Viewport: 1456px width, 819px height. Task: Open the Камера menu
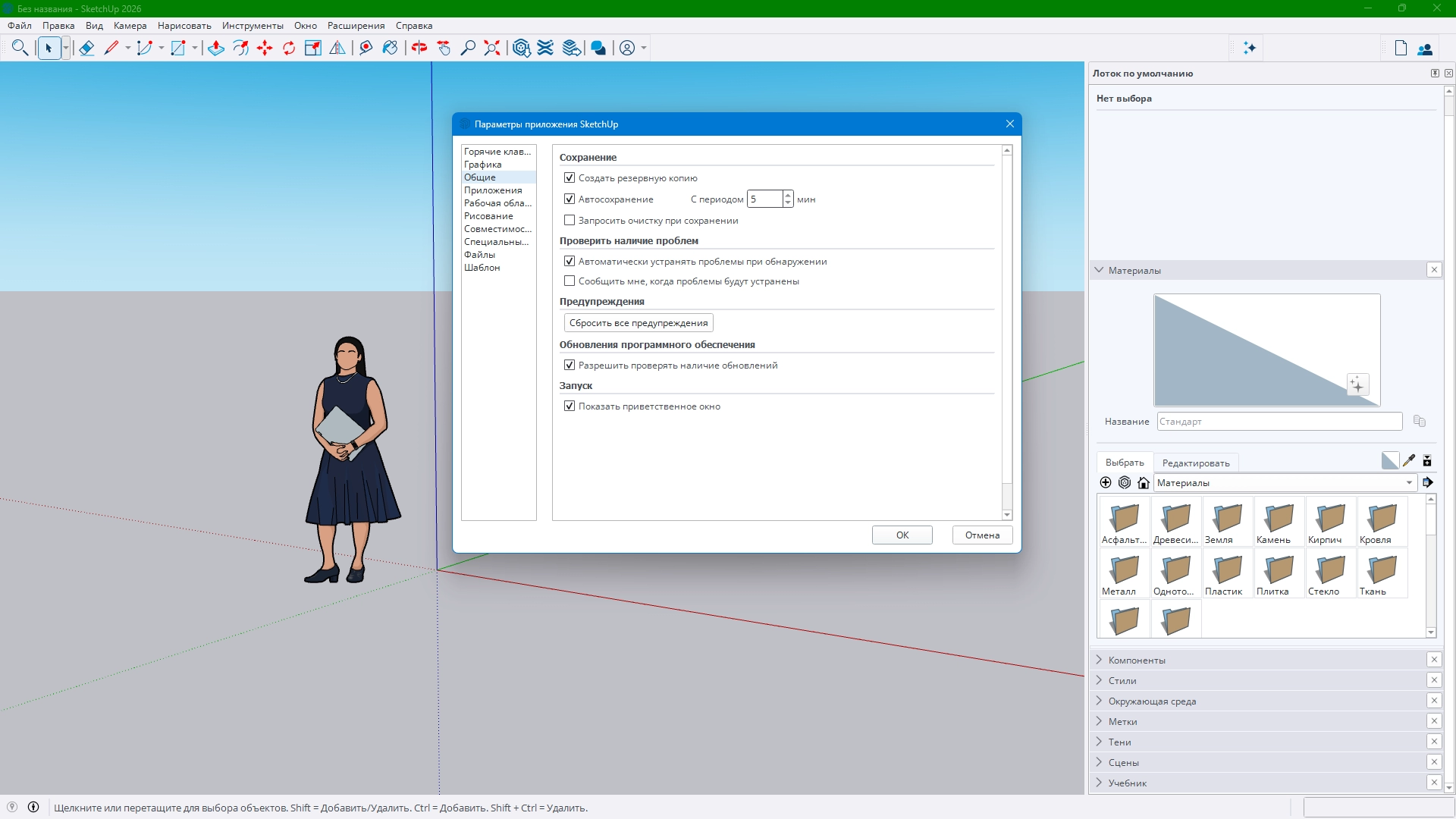coord(130,25)
